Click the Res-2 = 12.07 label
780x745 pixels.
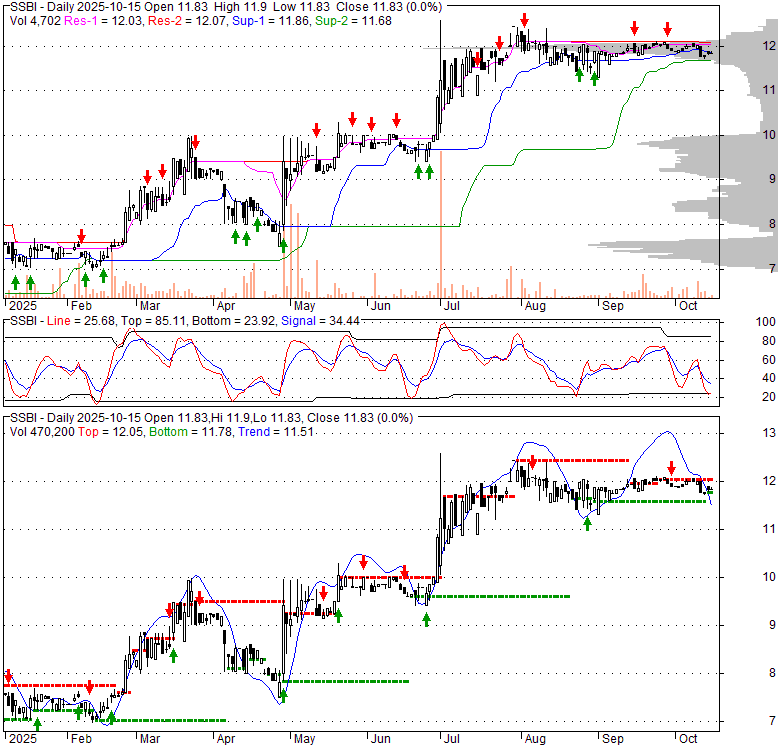[x=188, y=21]
